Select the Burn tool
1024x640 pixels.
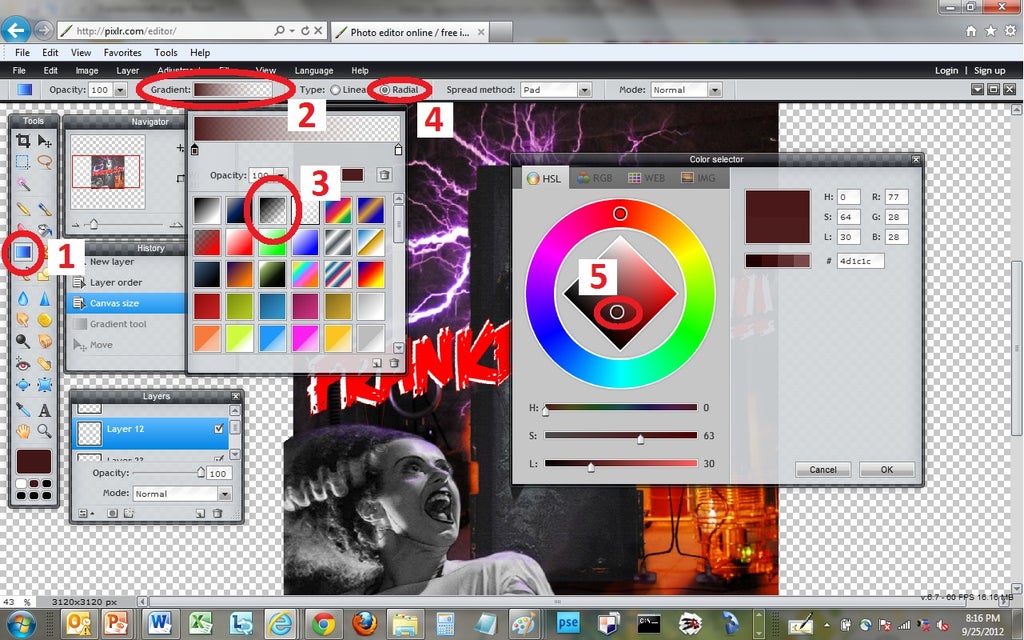pyautogui.click(x=44, y=341)
